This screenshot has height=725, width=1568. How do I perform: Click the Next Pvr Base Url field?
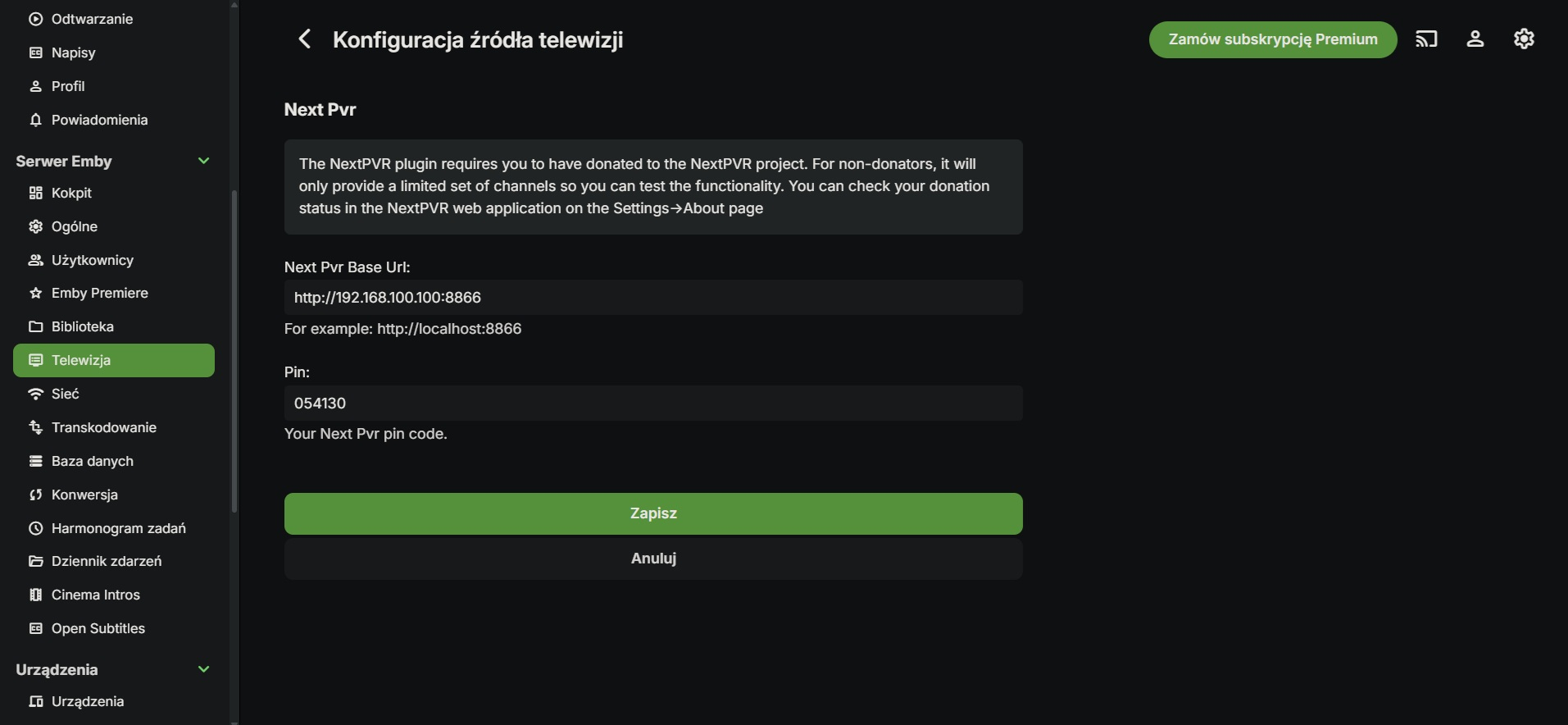[652, 298]
